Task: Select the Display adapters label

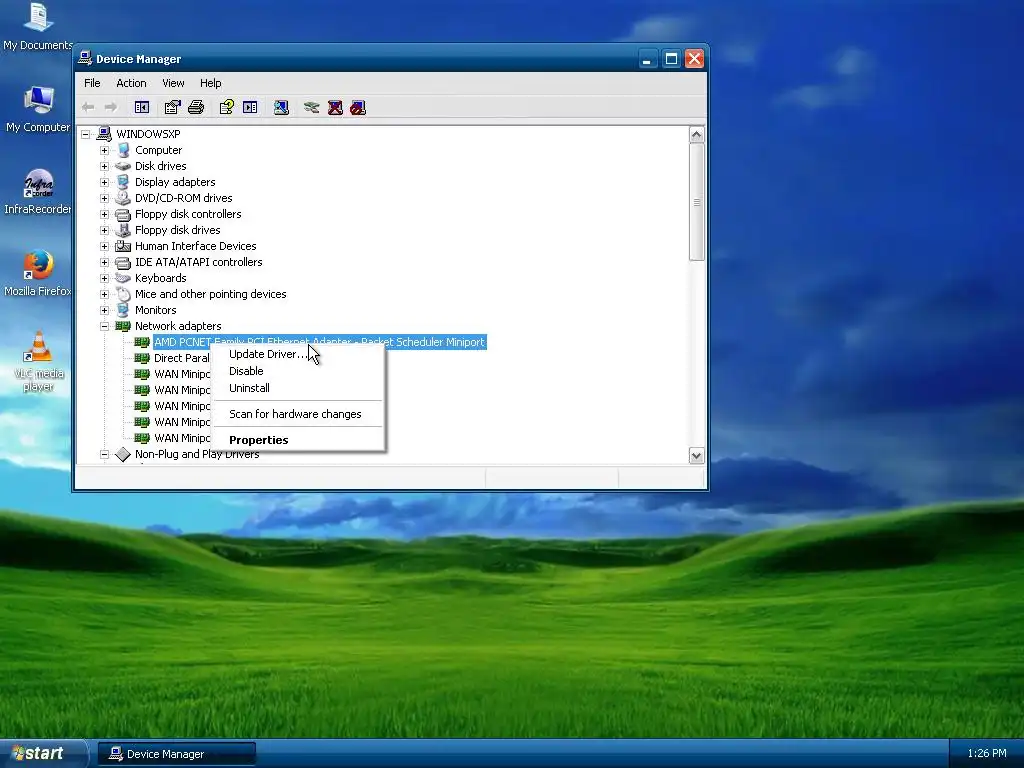Action: pos(175,182)
